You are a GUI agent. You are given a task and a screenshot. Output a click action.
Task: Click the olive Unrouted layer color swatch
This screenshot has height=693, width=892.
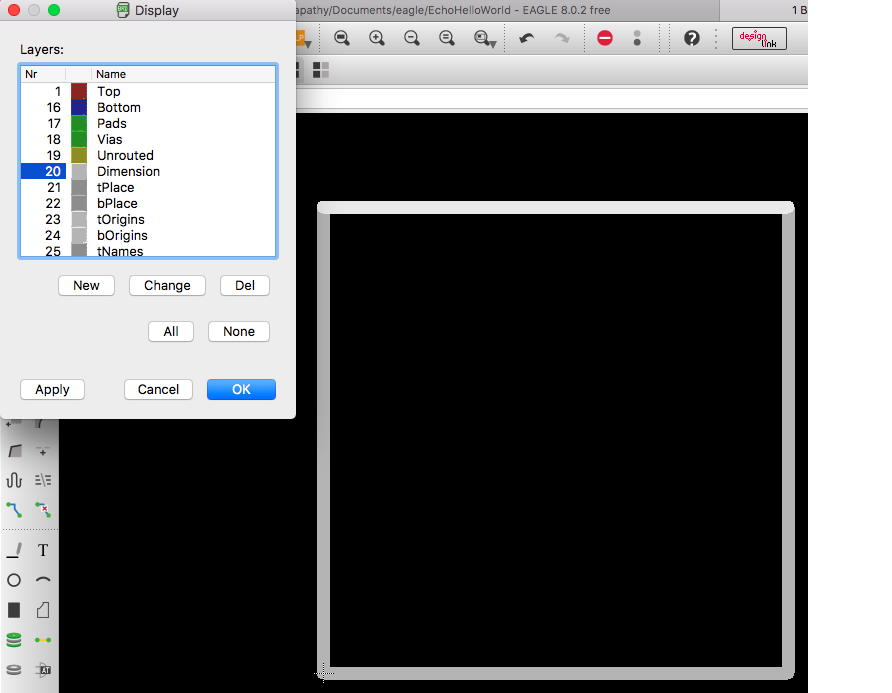click(x=79, y=155)
